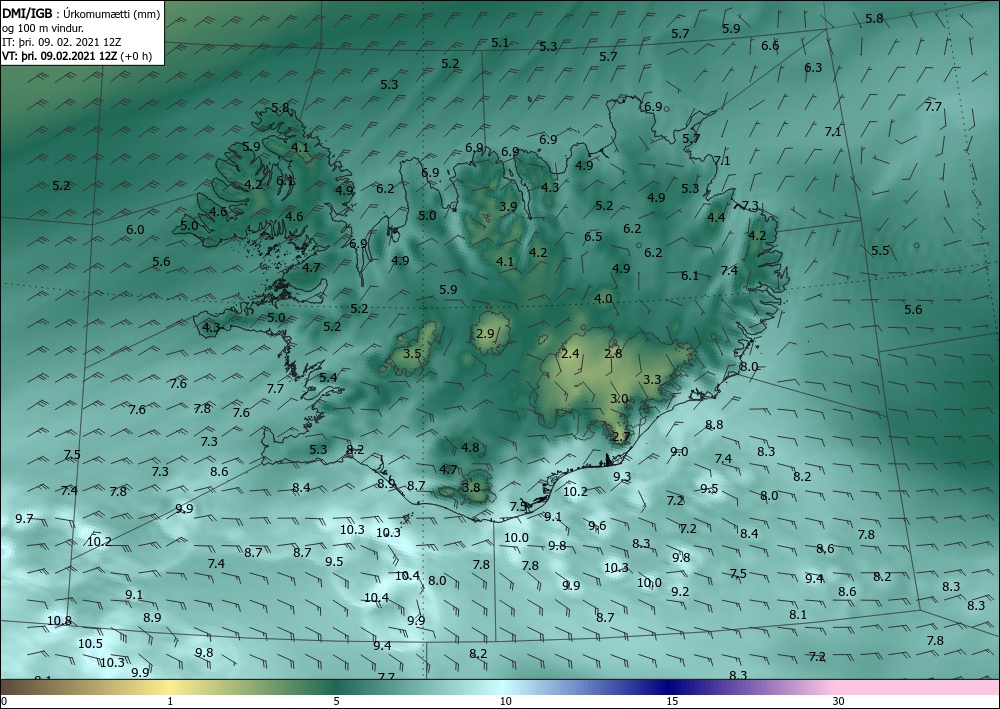Click the '10' label on the color scale

(x=505, y=701)
